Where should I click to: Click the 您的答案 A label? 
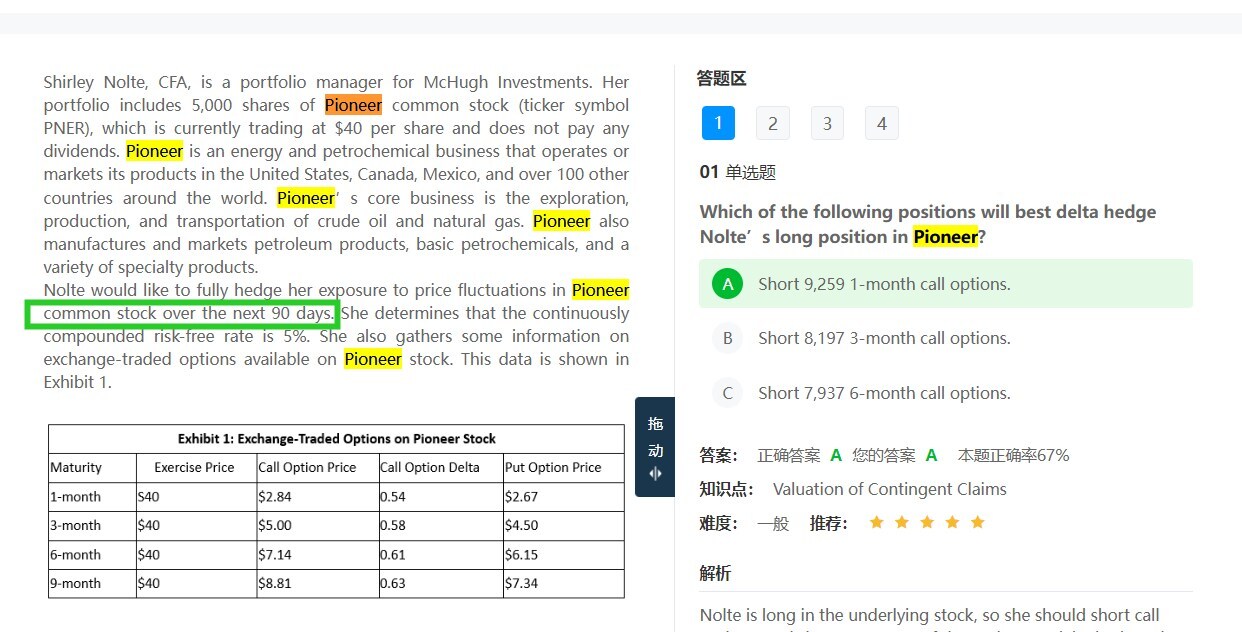click(x=895, y=455)
